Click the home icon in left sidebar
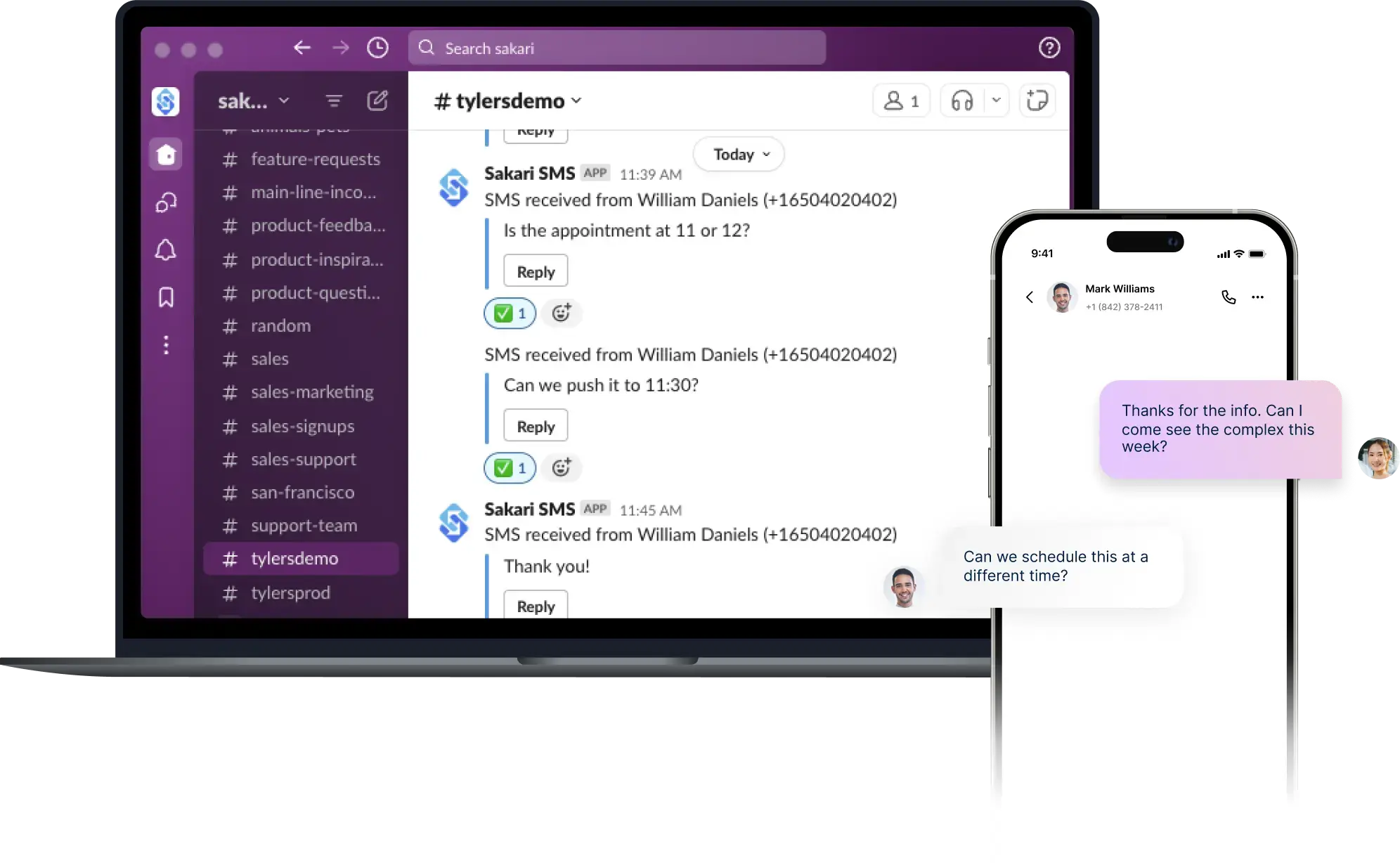The image size is (1400, 863). [x=165, y=154]
